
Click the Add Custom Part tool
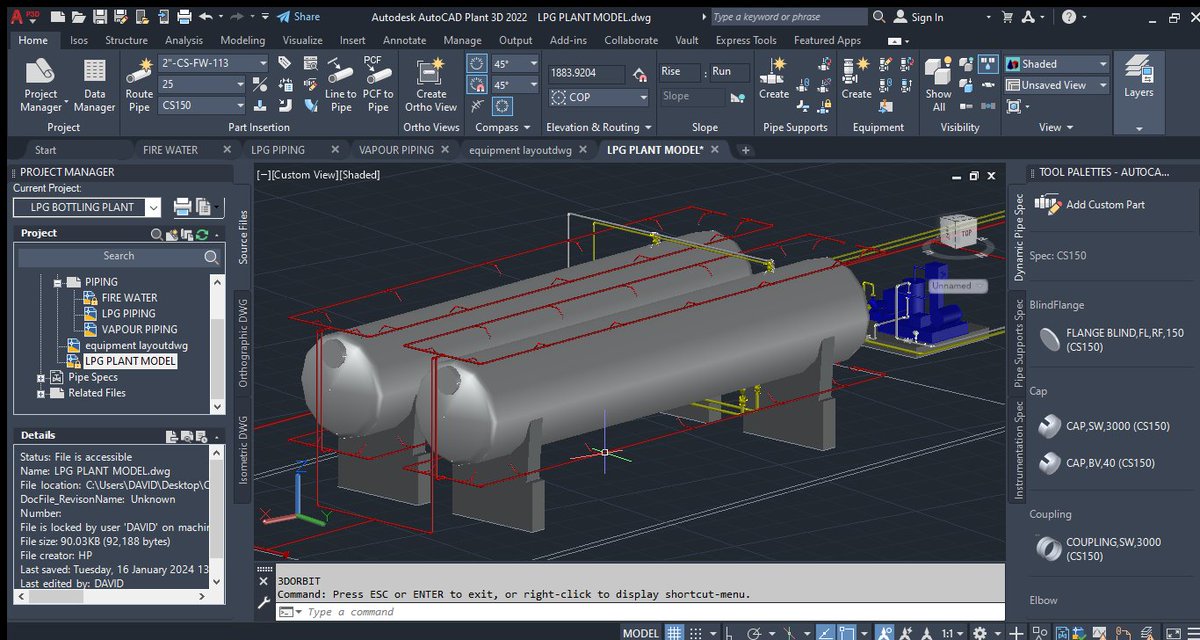coord(1090,204)
